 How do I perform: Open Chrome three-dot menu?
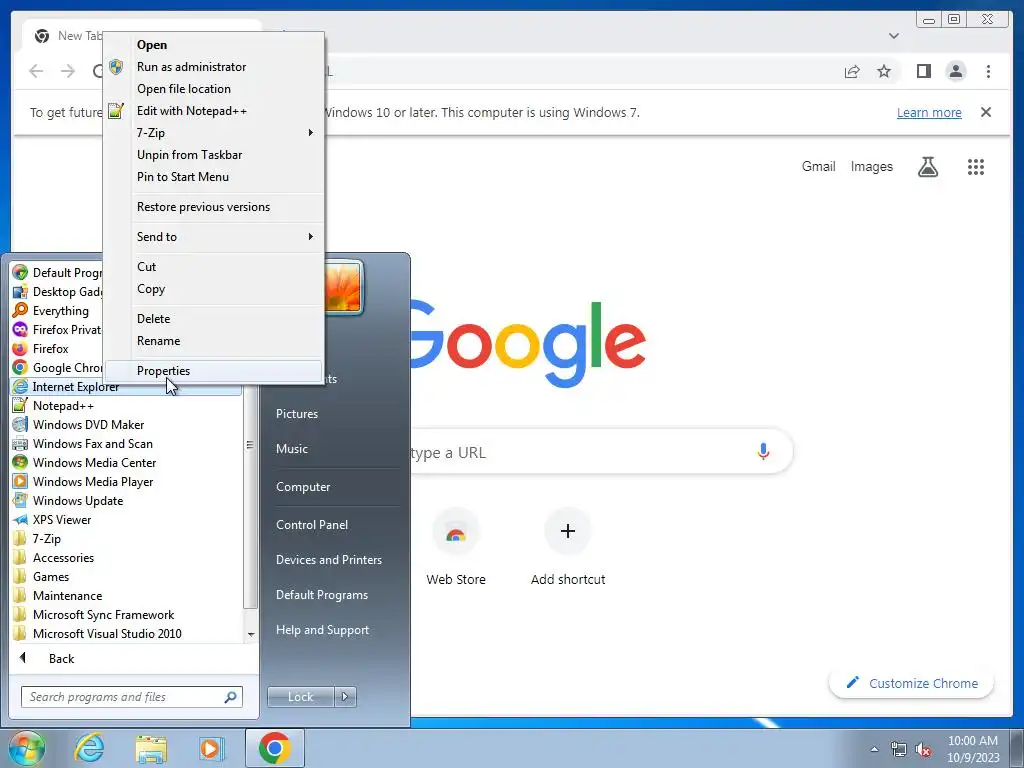(989, 71)
